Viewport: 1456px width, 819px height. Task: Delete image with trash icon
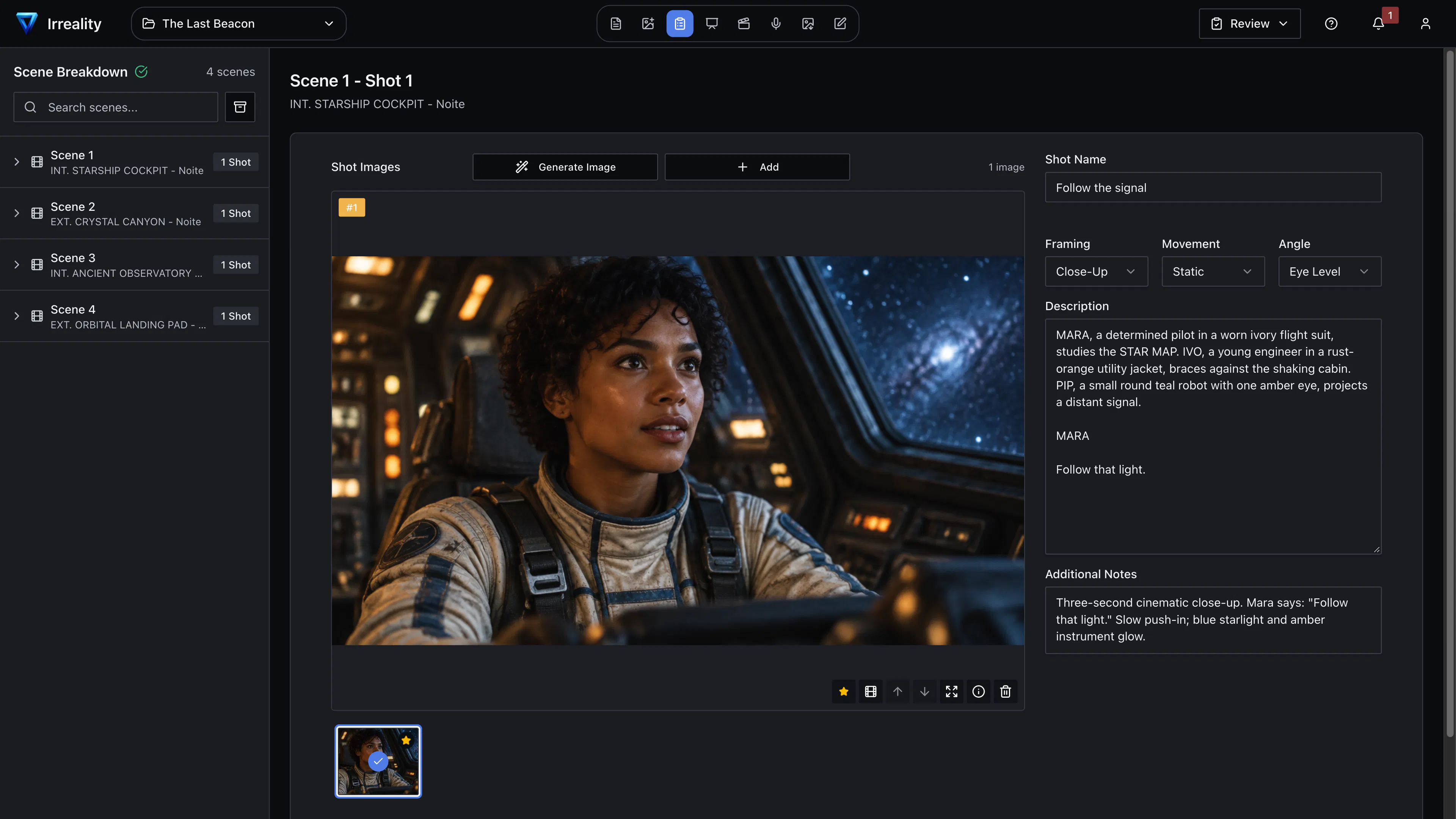(x=1006, y=691)
